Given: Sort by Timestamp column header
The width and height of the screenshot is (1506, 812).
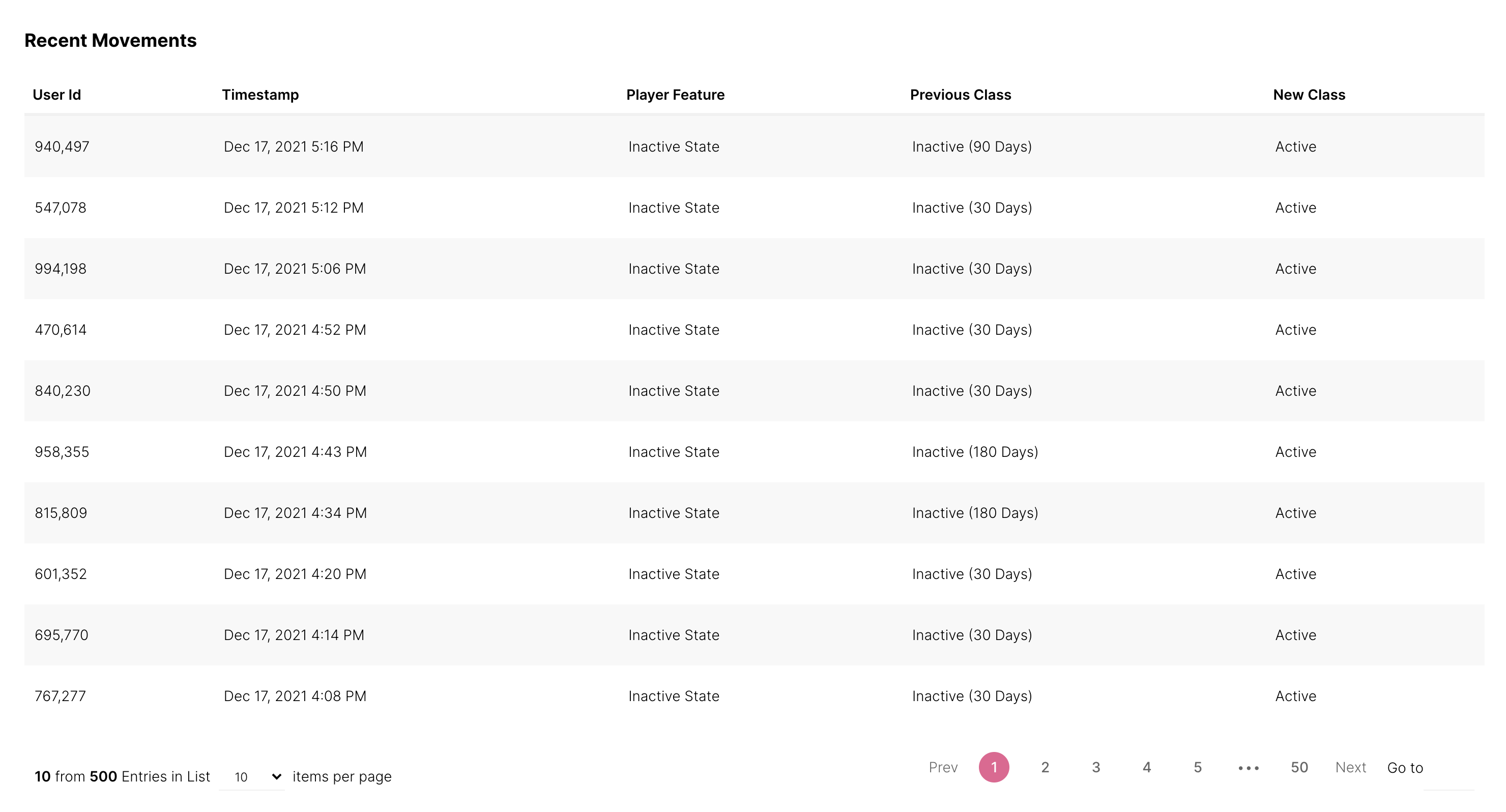Looking at the screenshot, I should (x=260, y=95).
